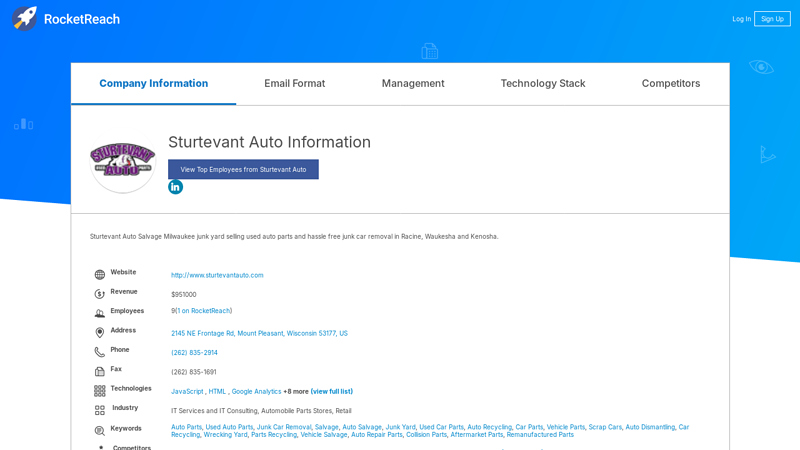Click the Auto Parts keyword link
This screenshot has height=450, width=800.
pyautogui.click(x=186, y=427)
